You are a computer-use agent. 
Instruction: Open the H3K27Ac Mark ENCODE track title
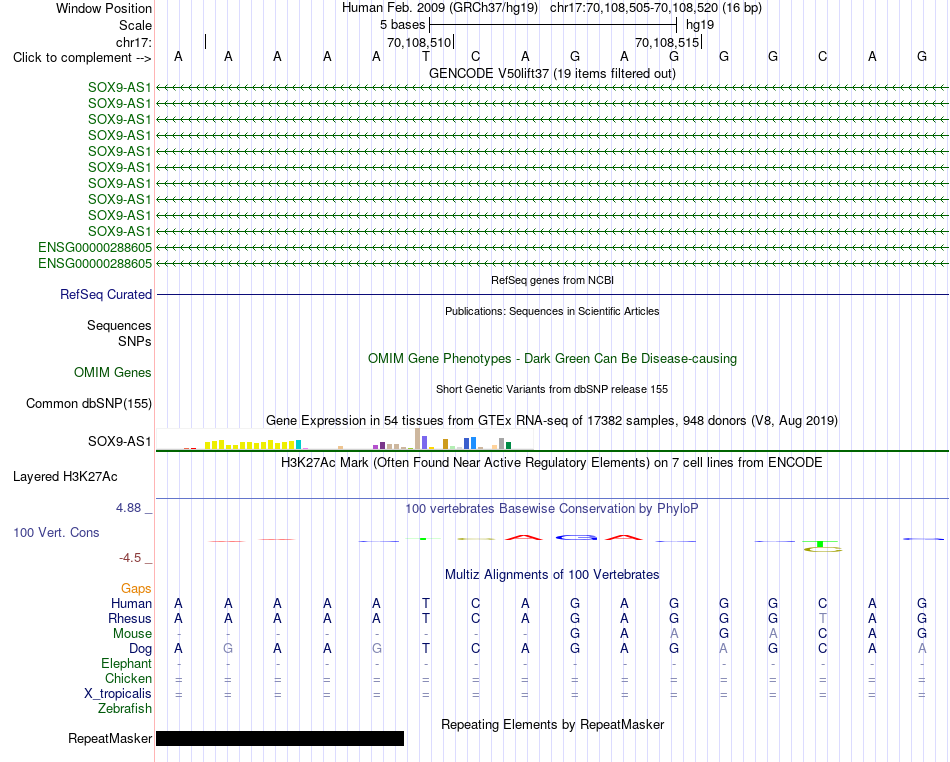click(552, 463)
